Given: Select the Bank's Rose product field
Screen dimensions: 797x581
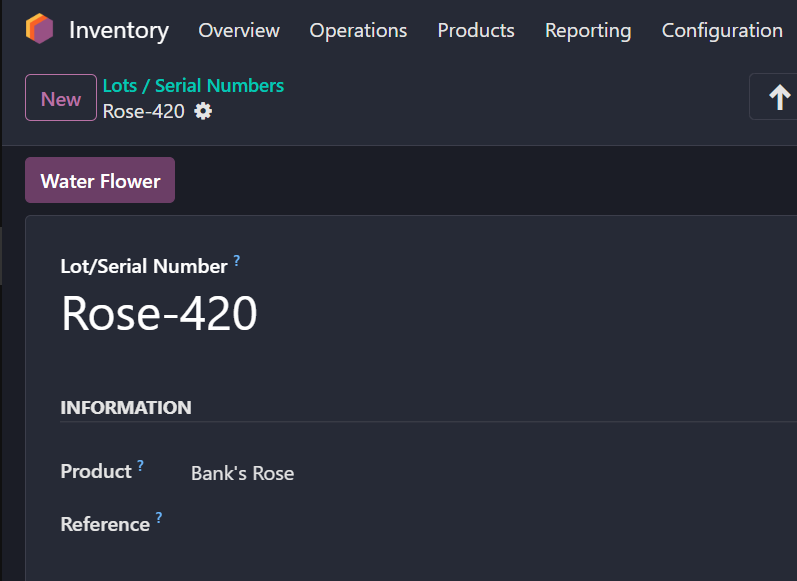Looking at the screenshot, I should [243, 473].
